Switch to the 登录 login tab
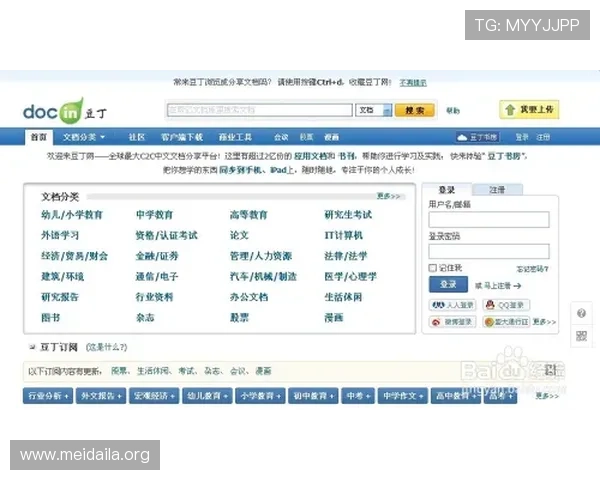The width and height of the screenshot is (600, 480). point(447,189)
